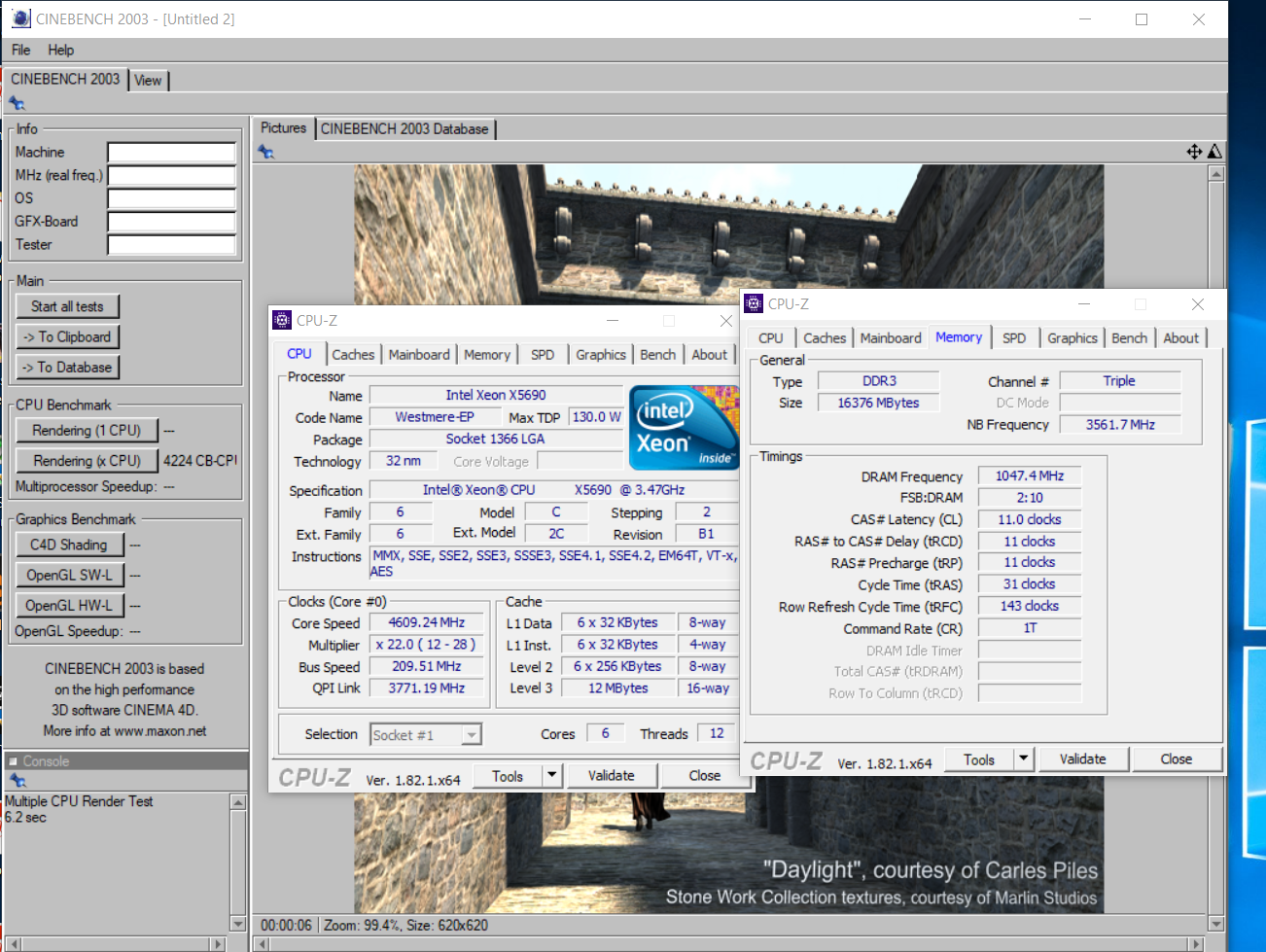The height and width of the screenshot is (952, 1266).
Task: Click the picture panel vertical scrollbar up arrow
Action: click(1216, 174)
